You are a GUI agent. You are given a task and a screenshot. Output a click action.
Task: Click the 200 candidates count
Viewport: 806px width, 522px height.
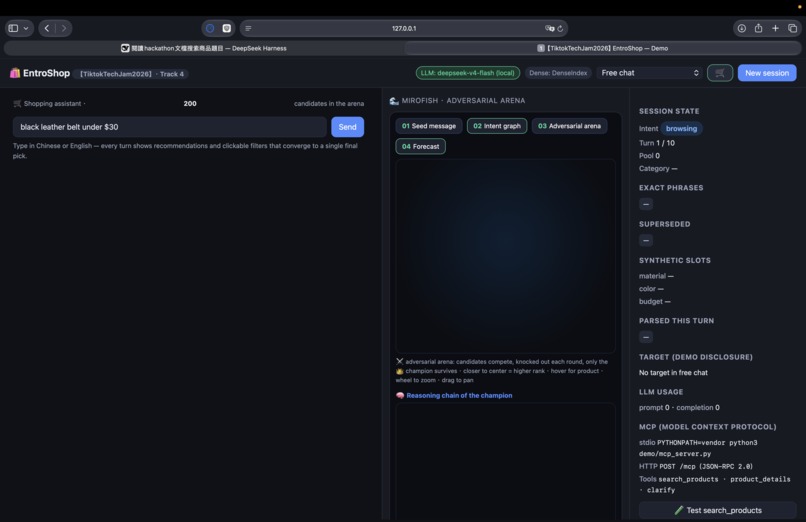click(x=190, y=103)
